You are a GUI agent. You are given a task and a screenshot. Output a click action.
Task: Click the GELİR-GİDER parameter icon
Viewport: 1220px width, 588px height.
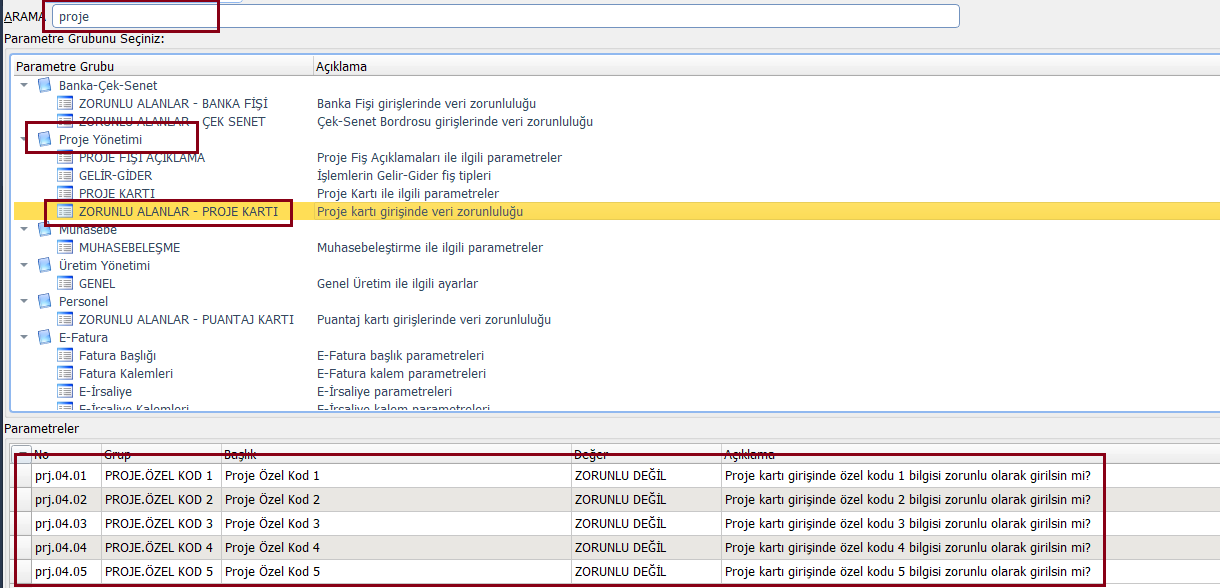point(65,175)
